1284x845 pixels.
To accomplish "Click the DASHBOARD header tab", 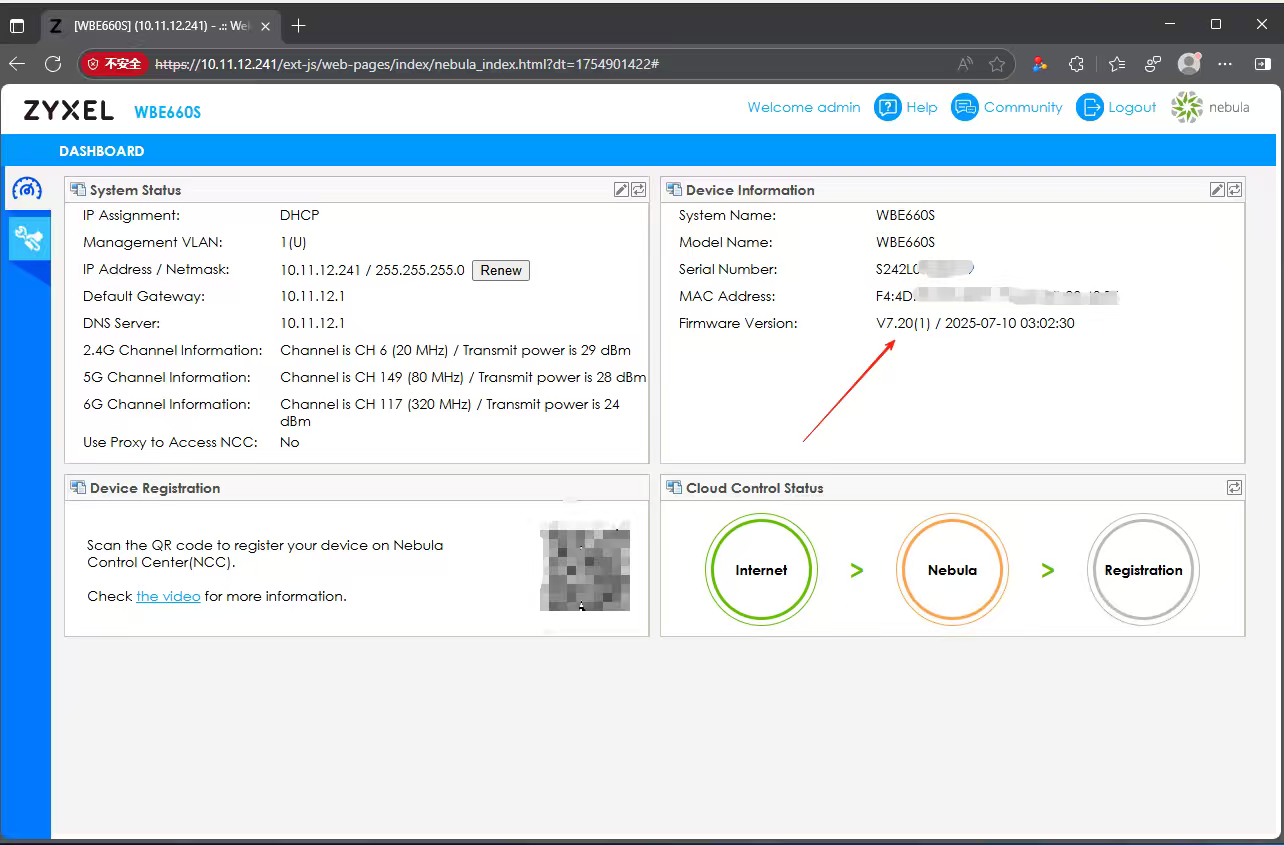I will point(102,151).
